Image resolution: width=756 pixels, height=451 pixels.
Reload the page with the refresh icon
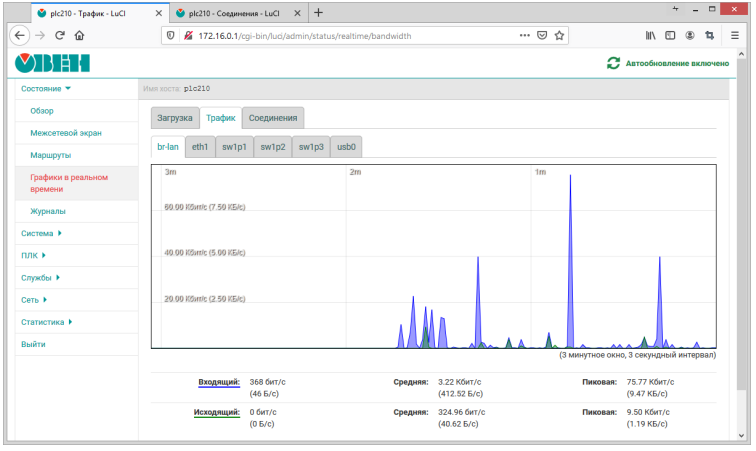click(60, 35)
